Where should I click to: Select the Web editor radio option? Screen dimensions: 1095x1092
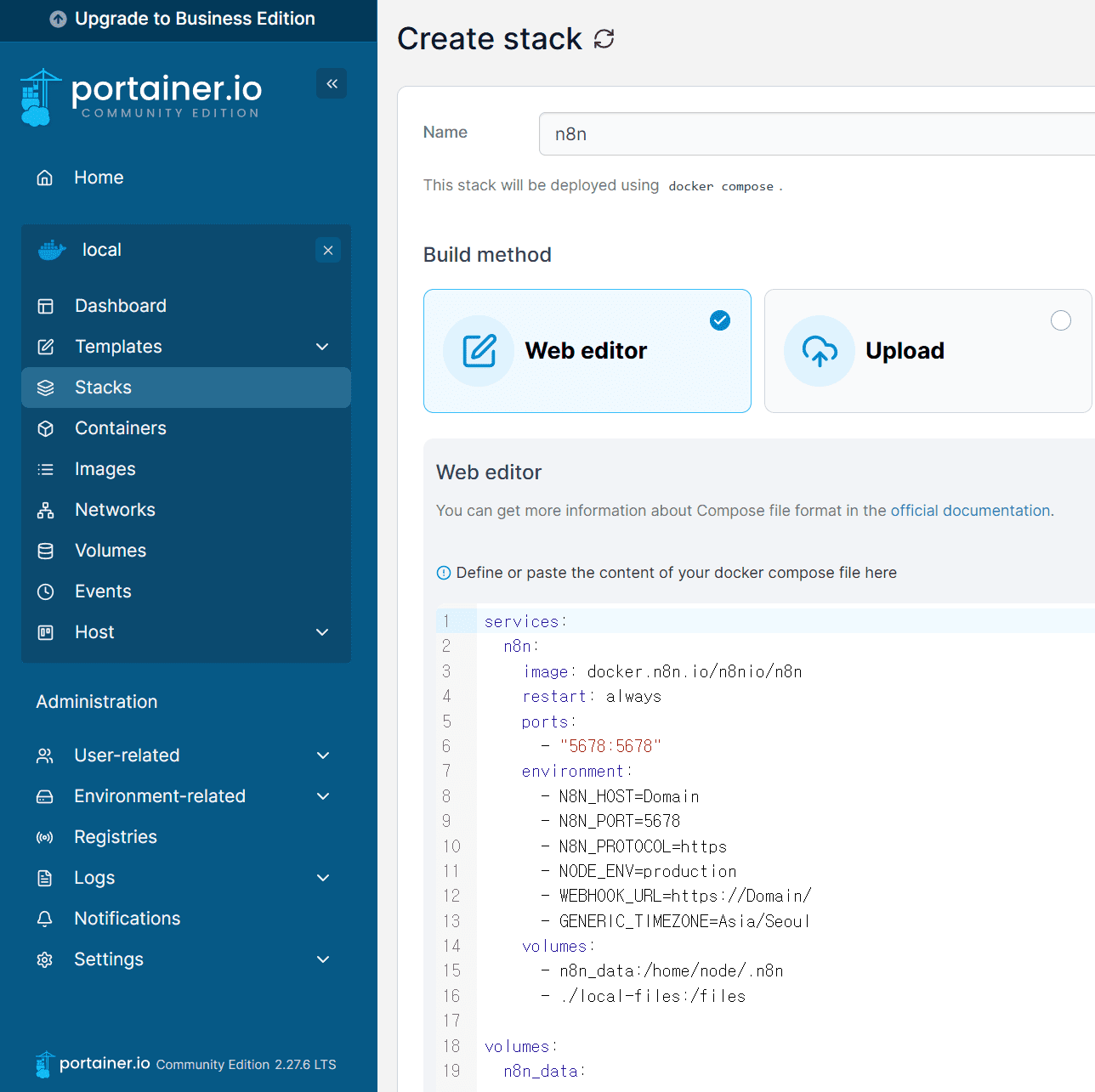pos(720,320)
